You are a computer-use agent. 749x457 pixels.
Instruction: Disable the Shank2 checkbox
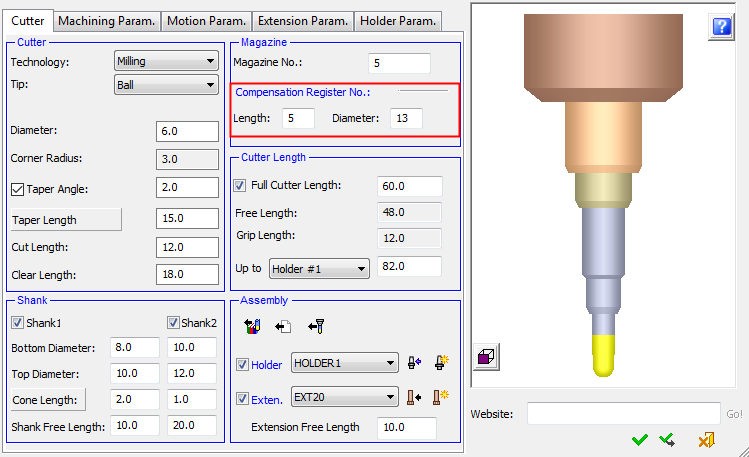click(x=173, y=322)
